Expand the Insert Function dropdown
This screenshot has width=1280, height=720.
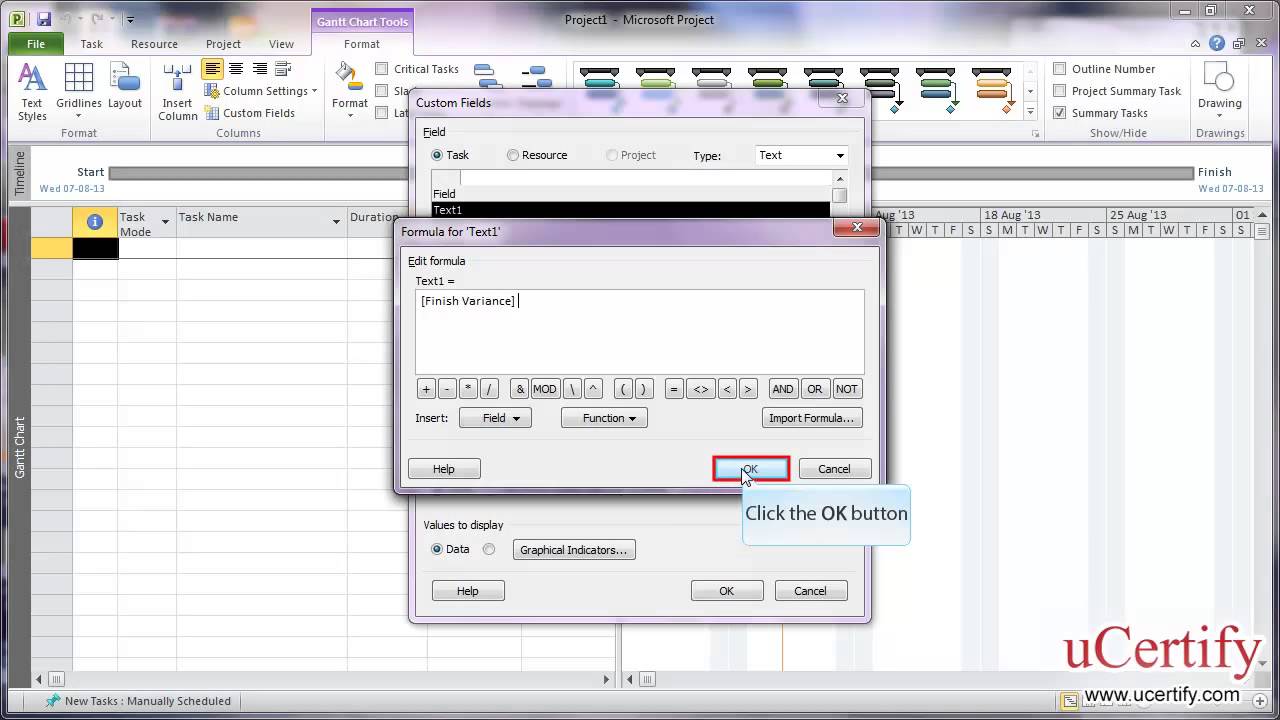tap(604, 418)
